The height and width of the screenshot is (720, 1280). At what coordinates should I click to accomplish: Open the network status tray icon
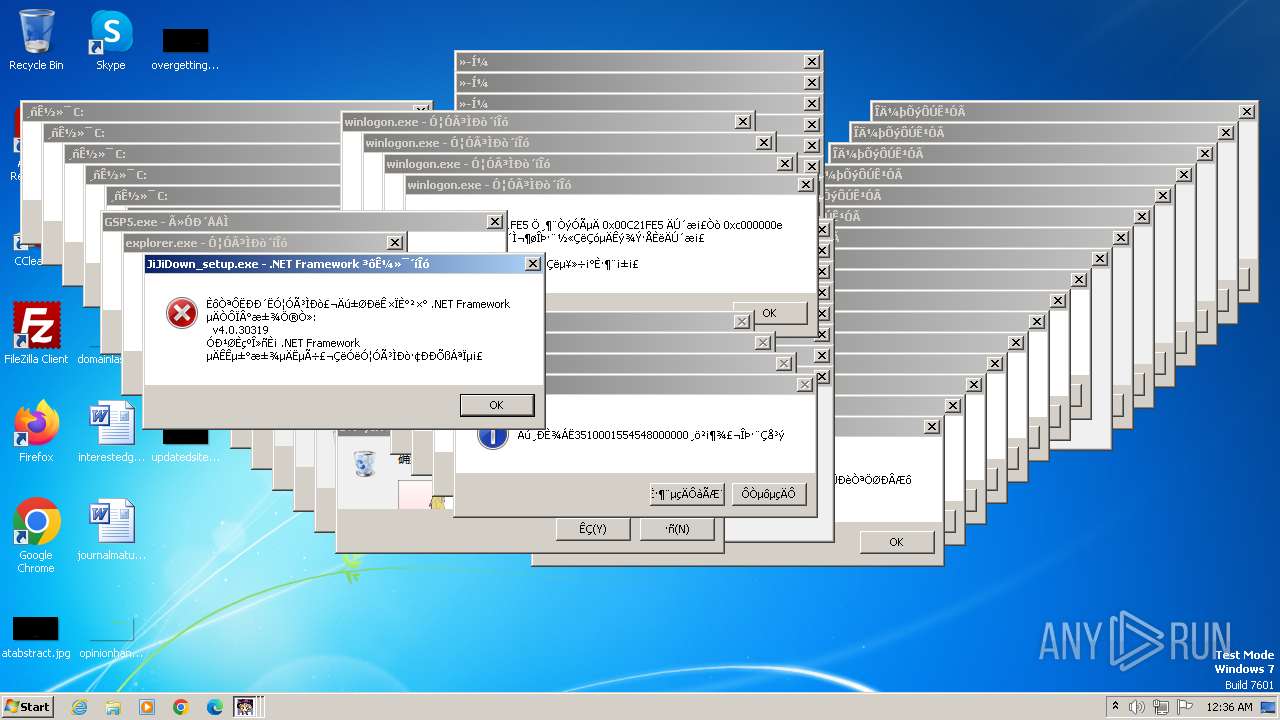[x=1162, y=707]
